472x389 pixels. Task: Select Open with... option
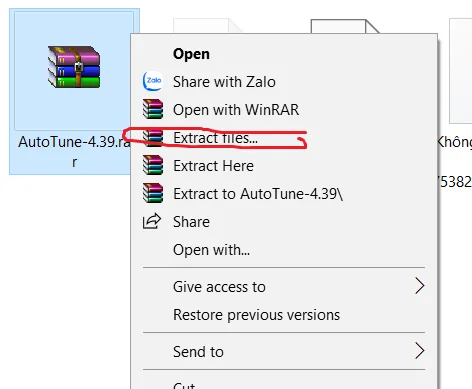(211, 250)
